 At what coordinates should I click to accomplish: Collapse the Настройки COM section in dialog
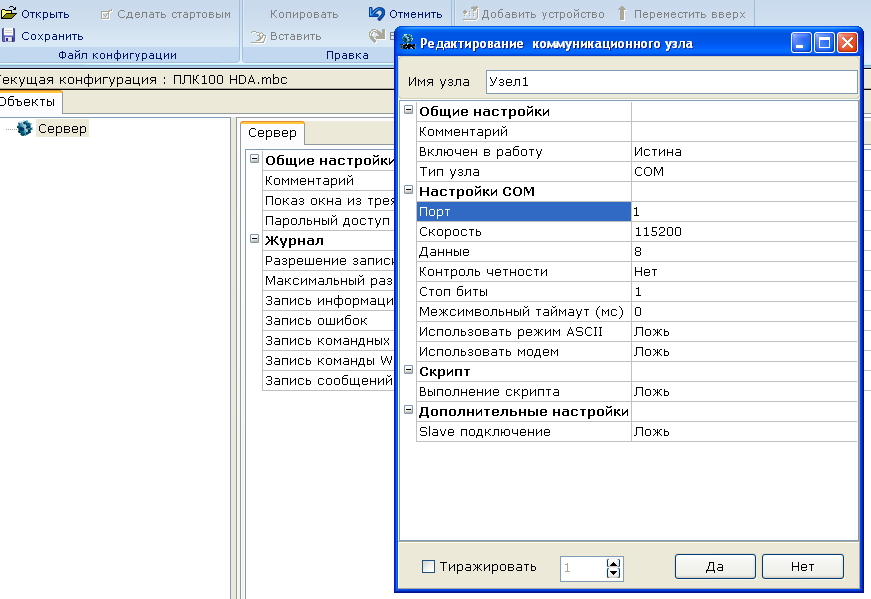click(408, 190)
